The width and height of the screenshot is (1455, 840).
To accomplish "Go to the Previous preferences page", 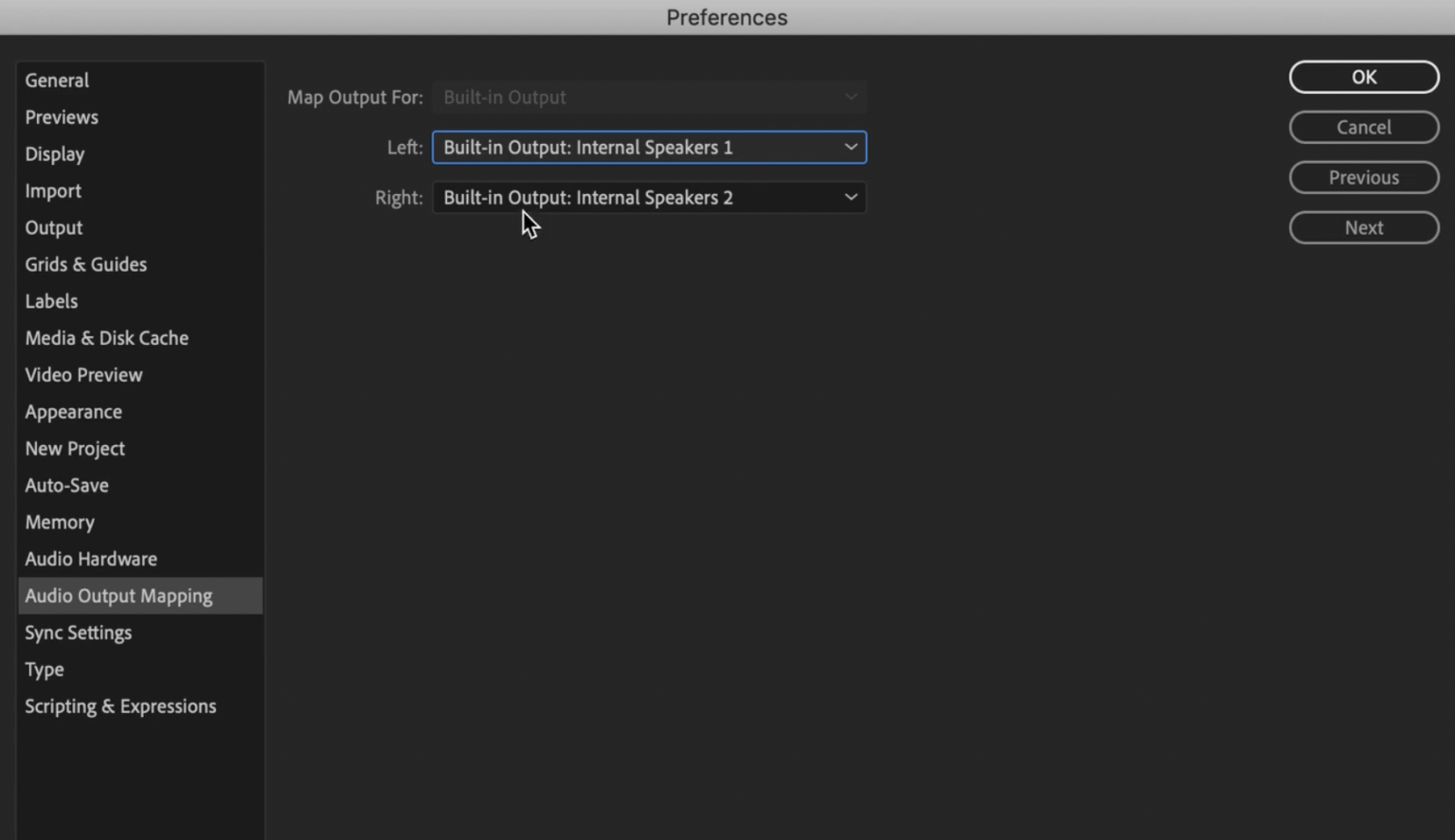I will point(1363,178).
